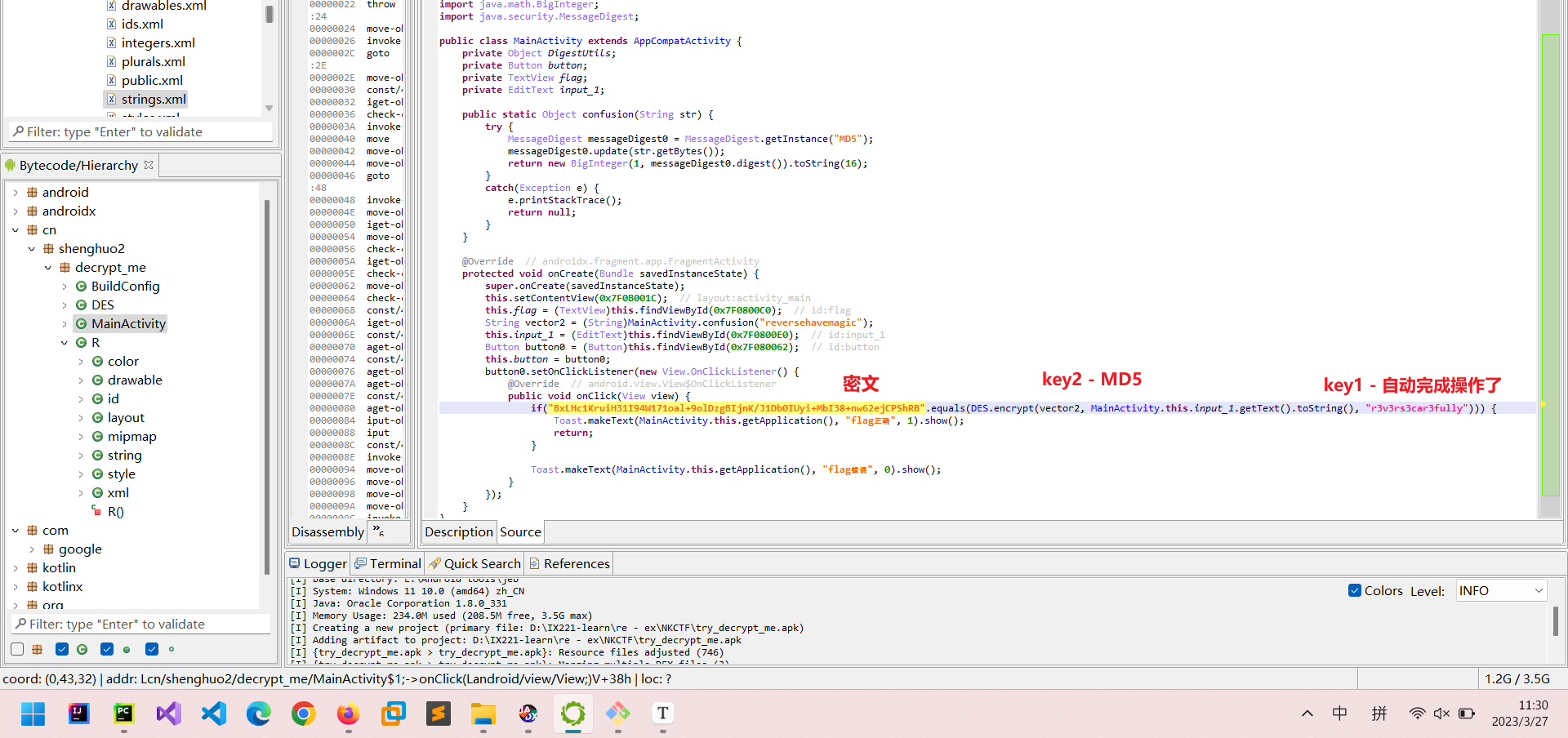This screenshot has width=1568, height=738.
Task: Click the hierarchy filter input field
Action: coord(141,624)
